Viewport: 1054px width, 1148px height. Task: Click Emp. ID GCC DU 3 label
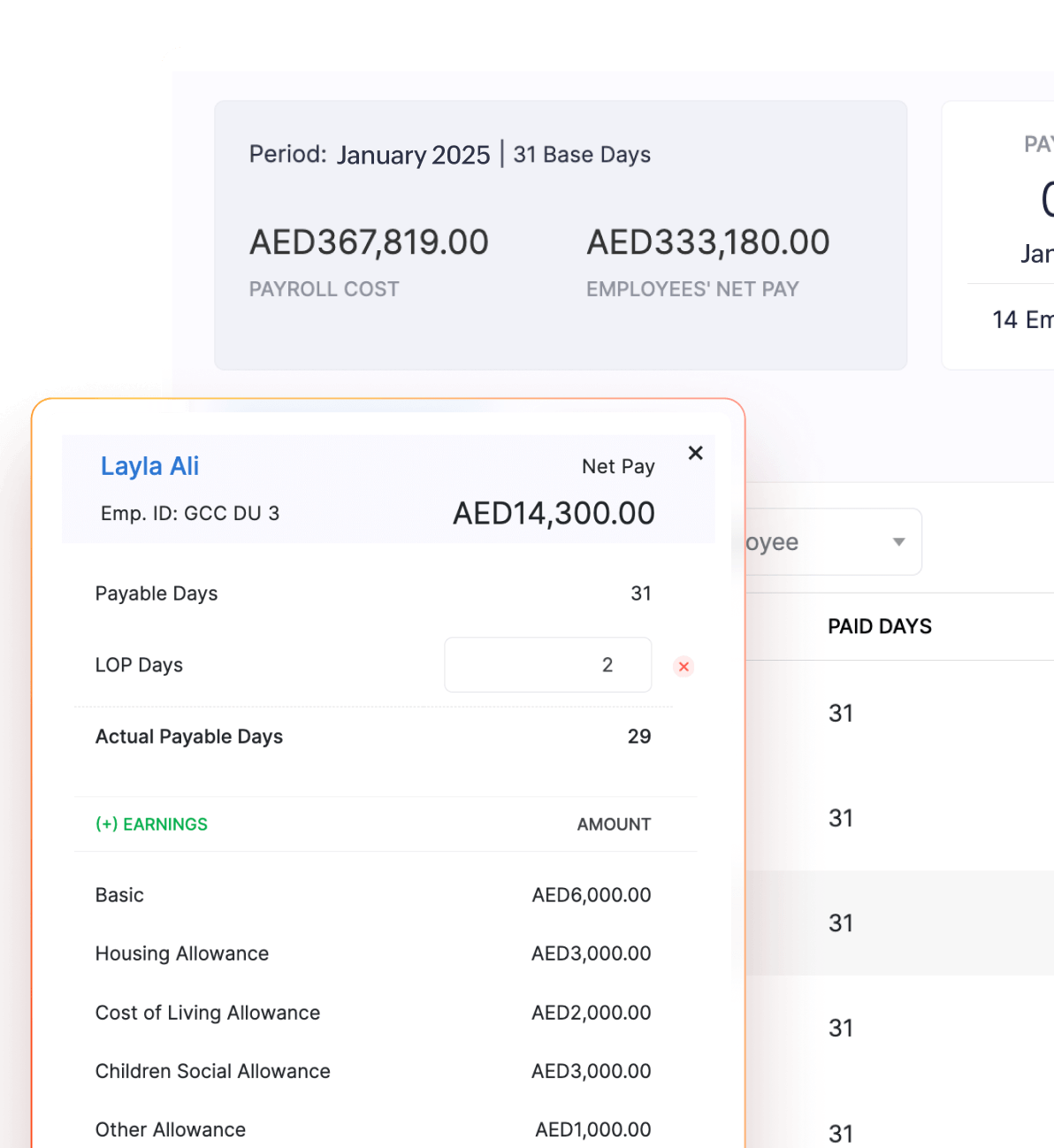coord(189,513)
